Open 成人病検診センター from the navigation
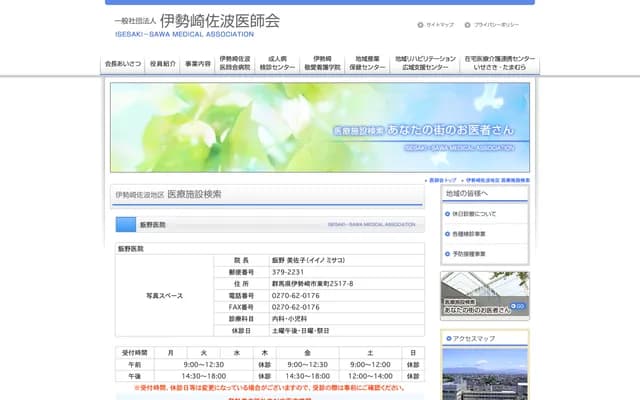640x400 pixels. pos(277,64)
